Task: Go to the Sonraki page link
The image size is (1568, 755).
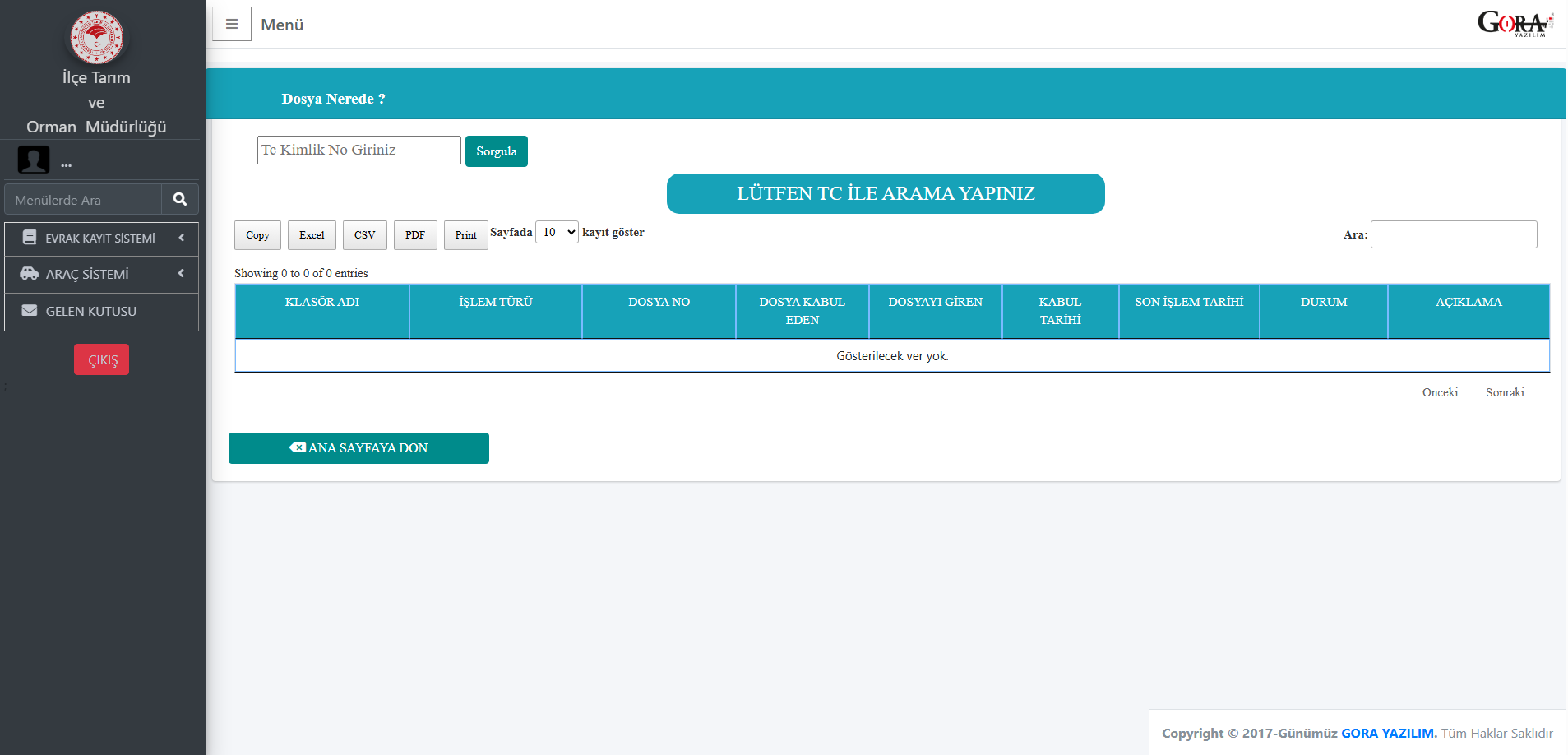Action: (1505, 393)
